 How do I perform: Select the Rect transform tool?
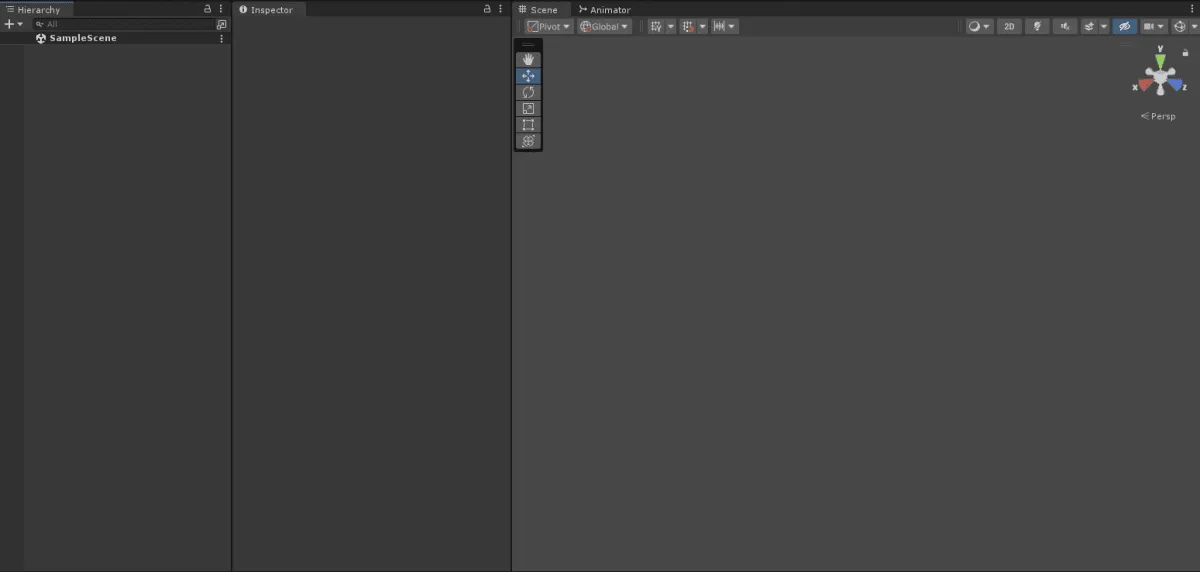pyautogui.click(x=528, y=125)
